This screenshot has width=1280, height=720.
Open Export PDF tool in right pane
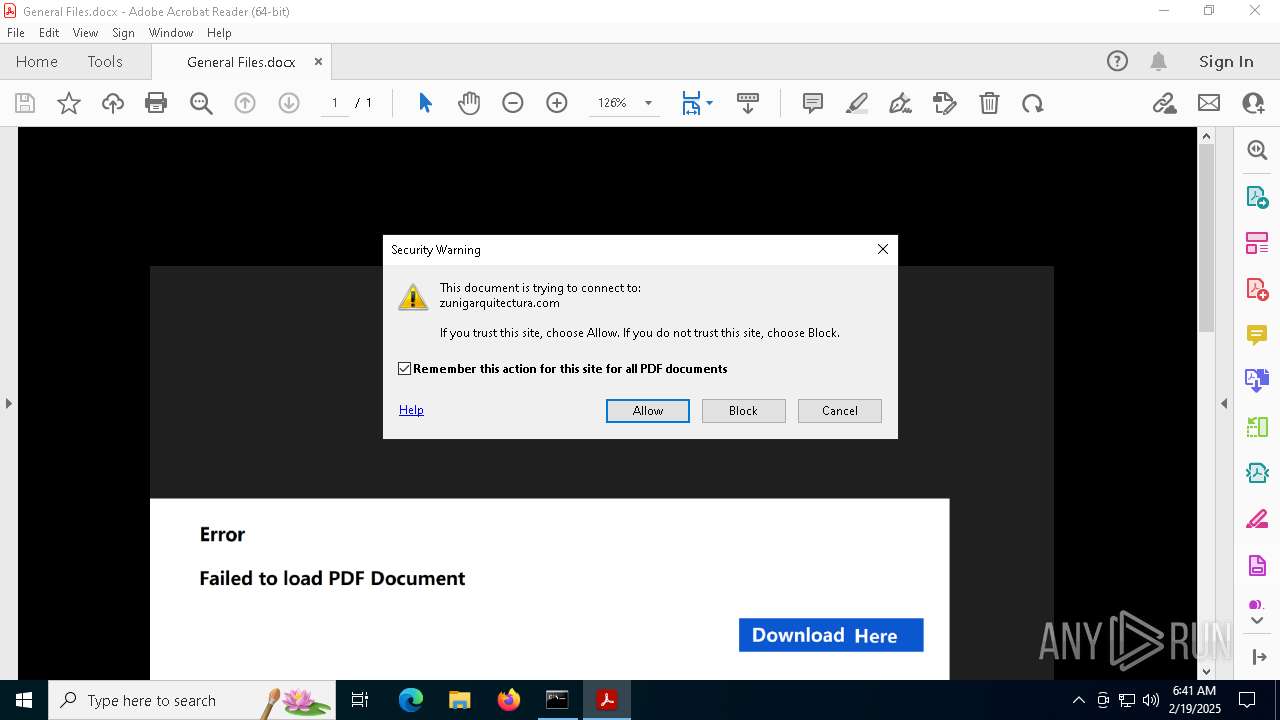(1257, 196)
